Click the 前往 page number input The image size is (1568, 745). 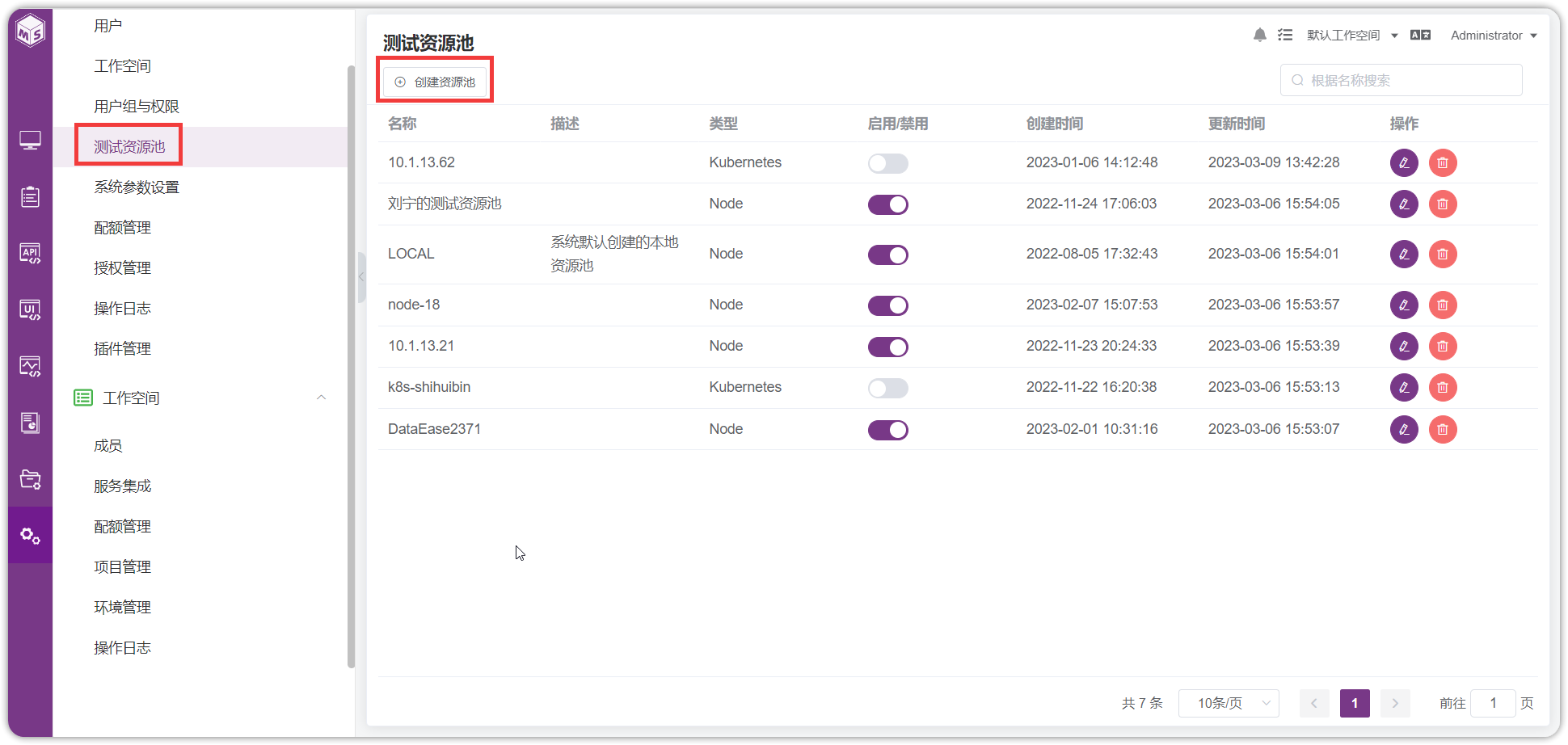1493,703
